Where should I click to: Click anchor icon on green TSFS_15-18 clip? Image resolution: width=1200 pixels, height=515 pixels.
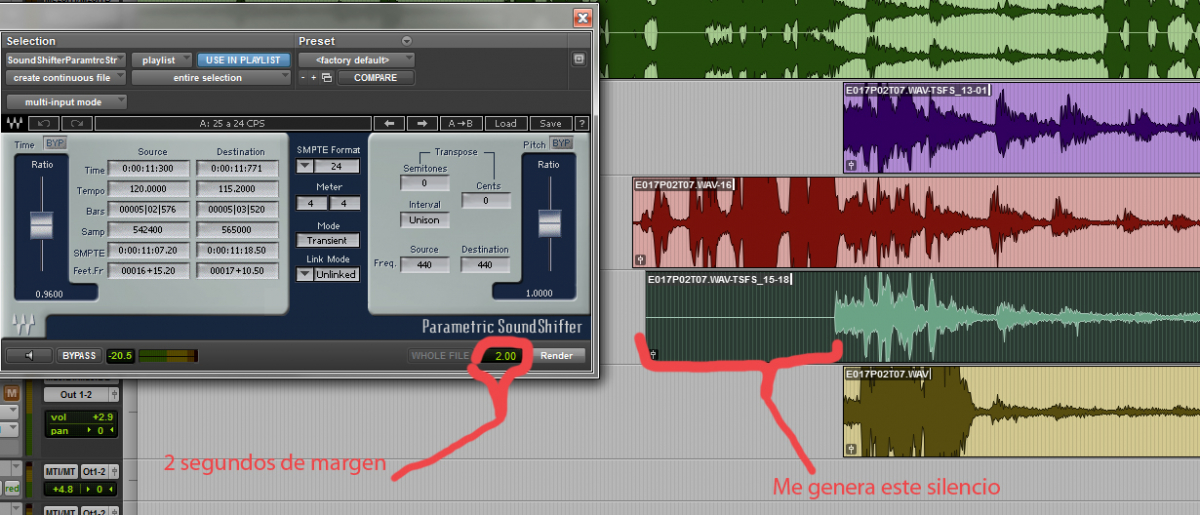point(653,354)
